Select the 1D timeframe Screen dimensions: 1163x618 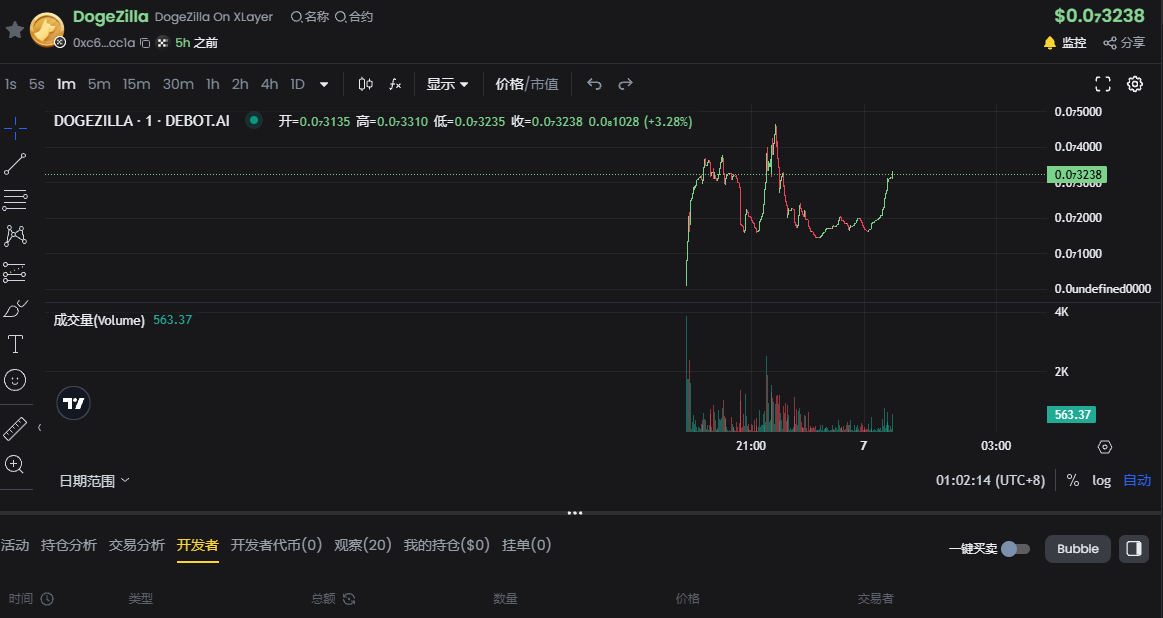297,84
